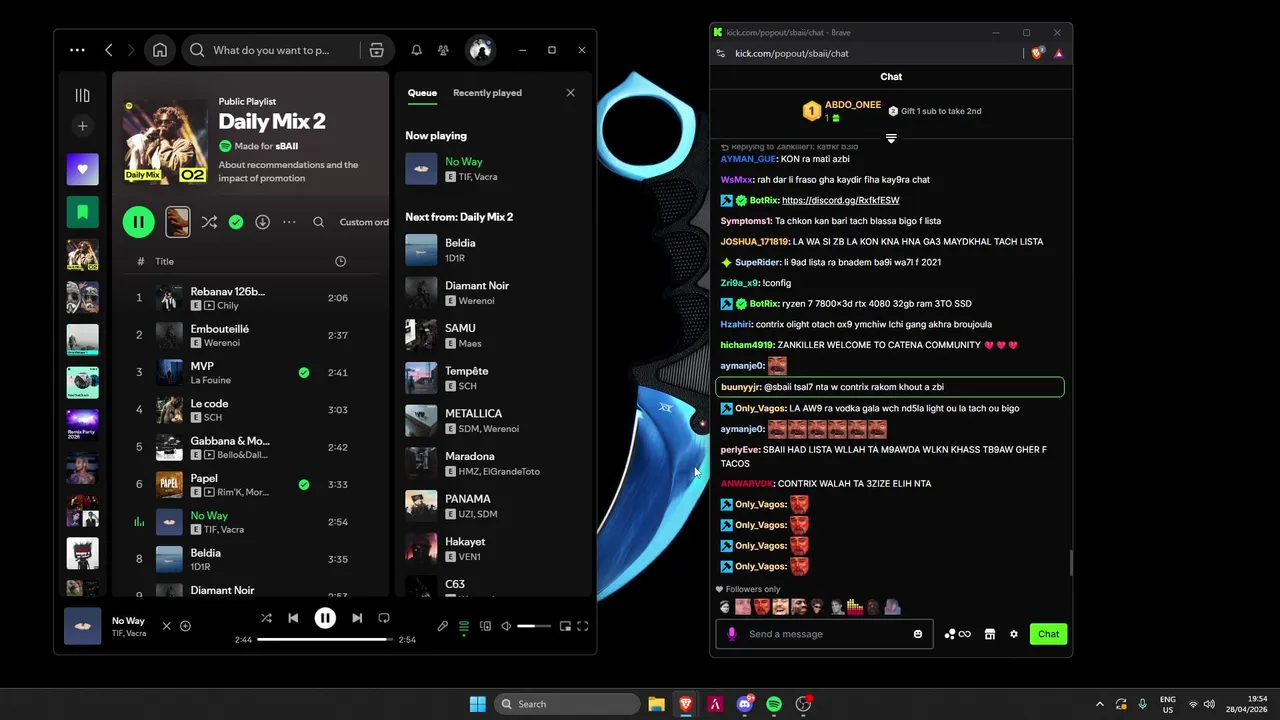Click the create playlist plus button
The image size is (1280, 720).
pos(82,125)
